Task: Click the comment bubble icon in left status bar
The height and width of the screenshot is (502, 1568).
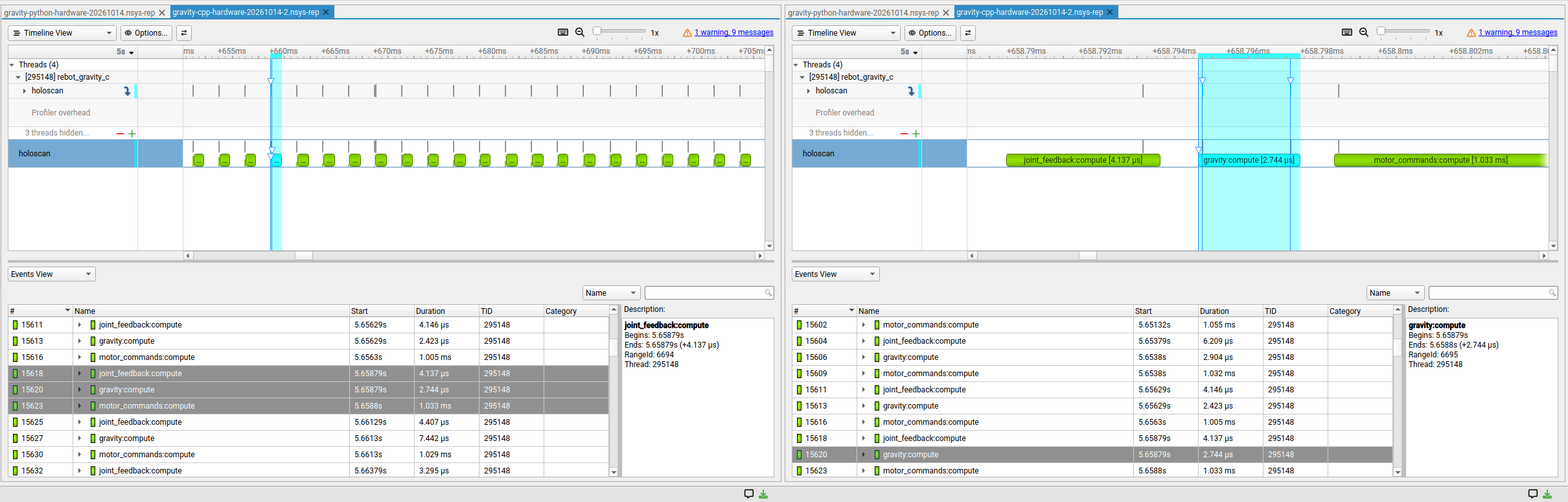Action: pos(749,494)
